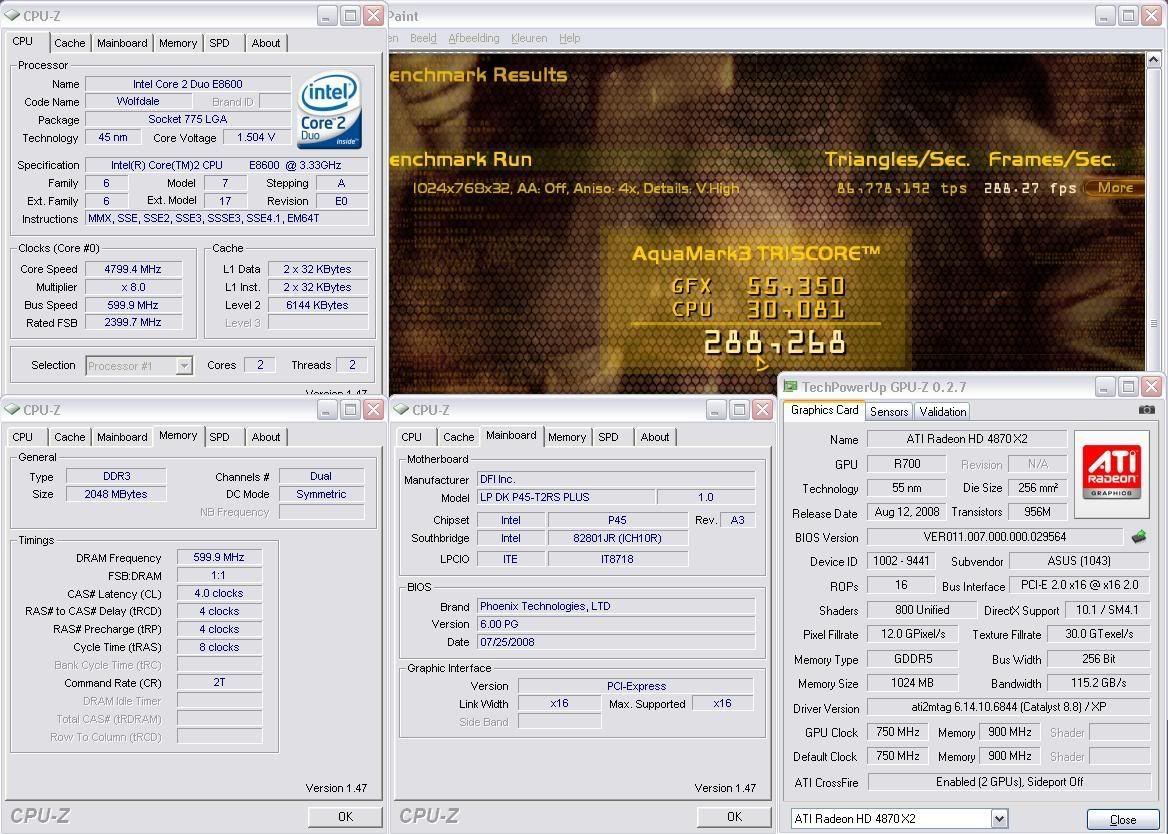Click OK in the CPU-Z Mainboard window
Viewport: 1168px width, 834px height.
734,817
